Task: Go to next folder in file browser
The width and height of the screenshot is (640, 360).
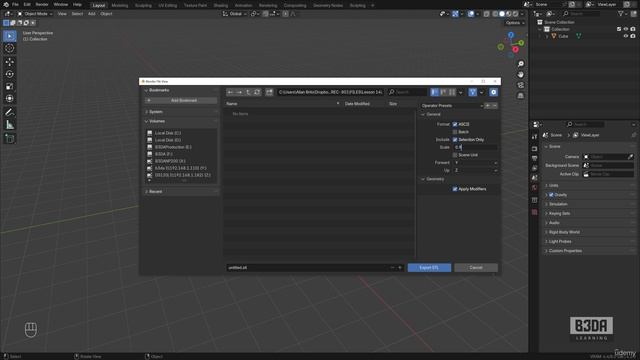Action: click(x=240, y=92)
